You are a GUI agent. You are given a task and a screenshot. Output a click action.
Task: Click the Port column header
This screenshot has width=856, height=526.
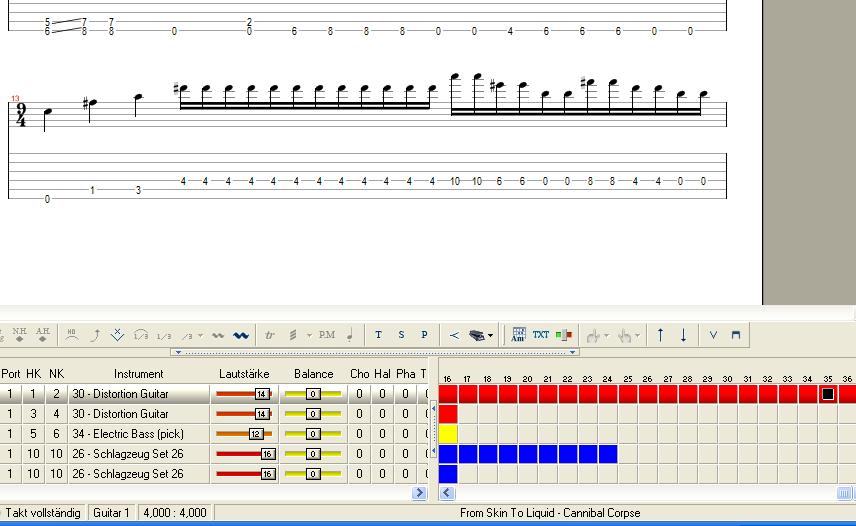point(10,374)
